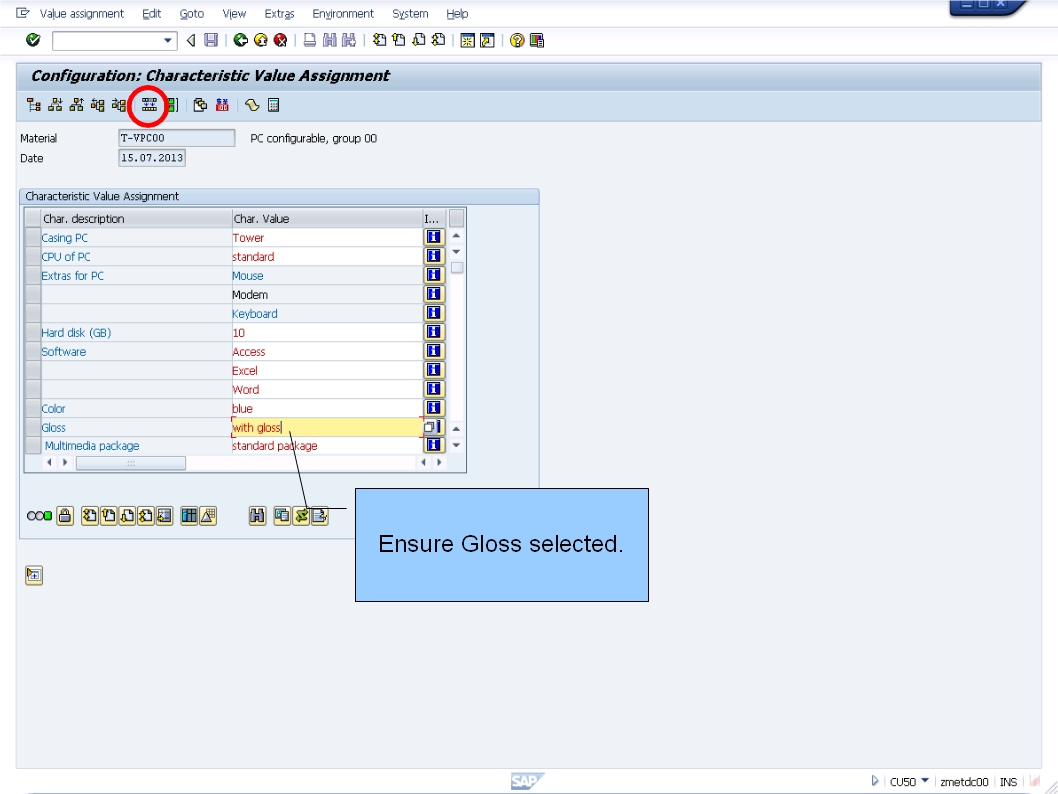Open the command field dropdown arrow

click(x=168, y=41)
